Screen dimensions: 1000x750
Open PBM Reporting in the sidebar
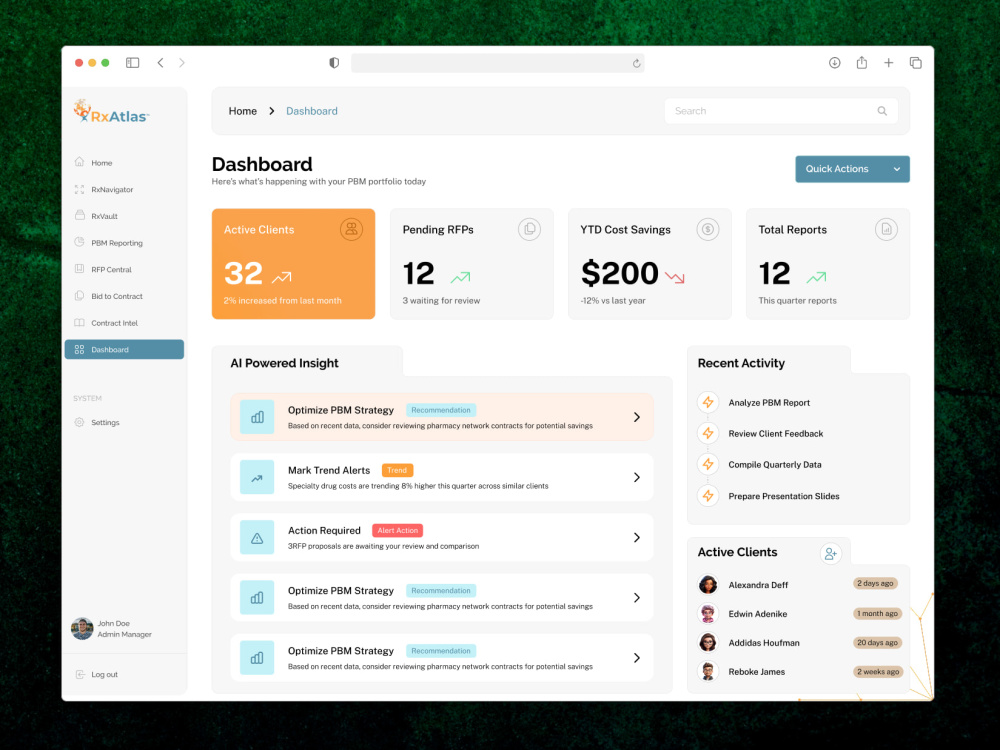[124, 243]
